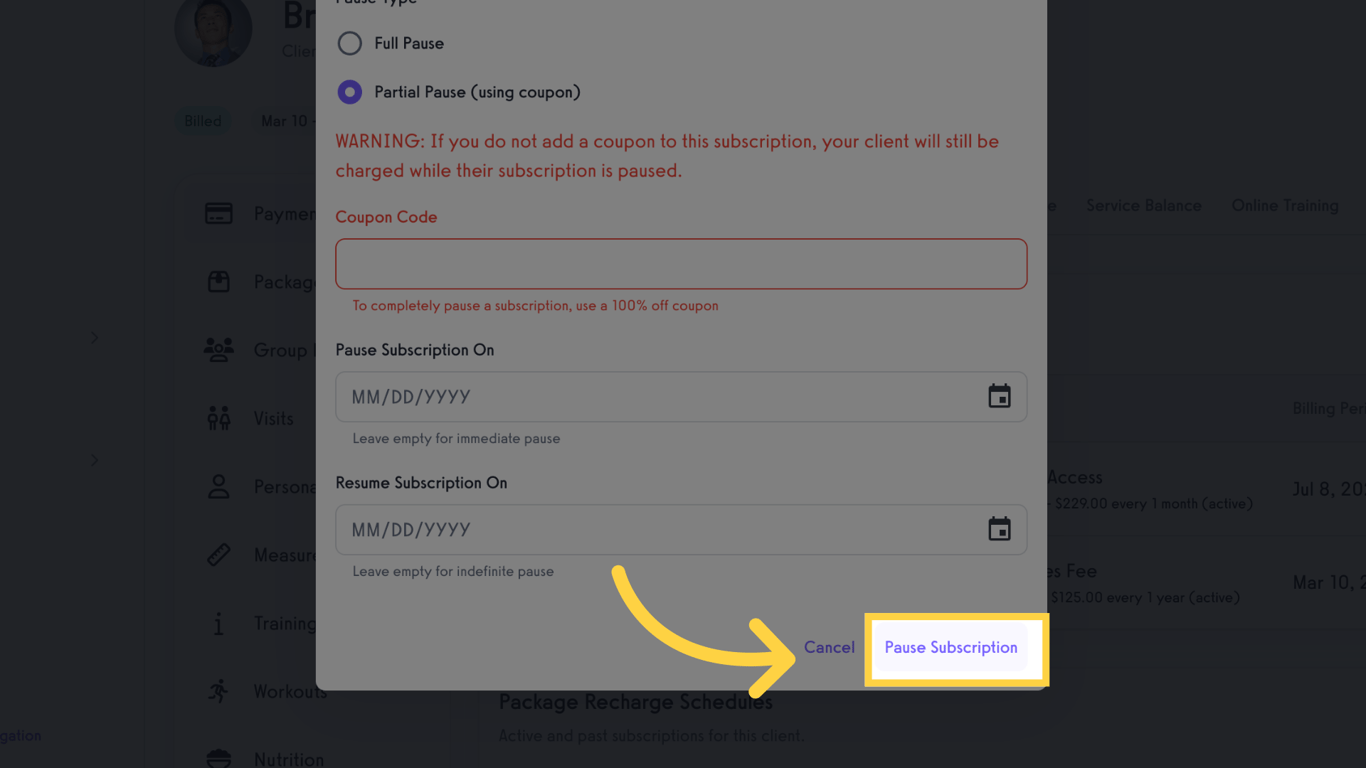Expand the upper sidebar chevron
The image size is (1366, 768).
click(x=93, y=338)
